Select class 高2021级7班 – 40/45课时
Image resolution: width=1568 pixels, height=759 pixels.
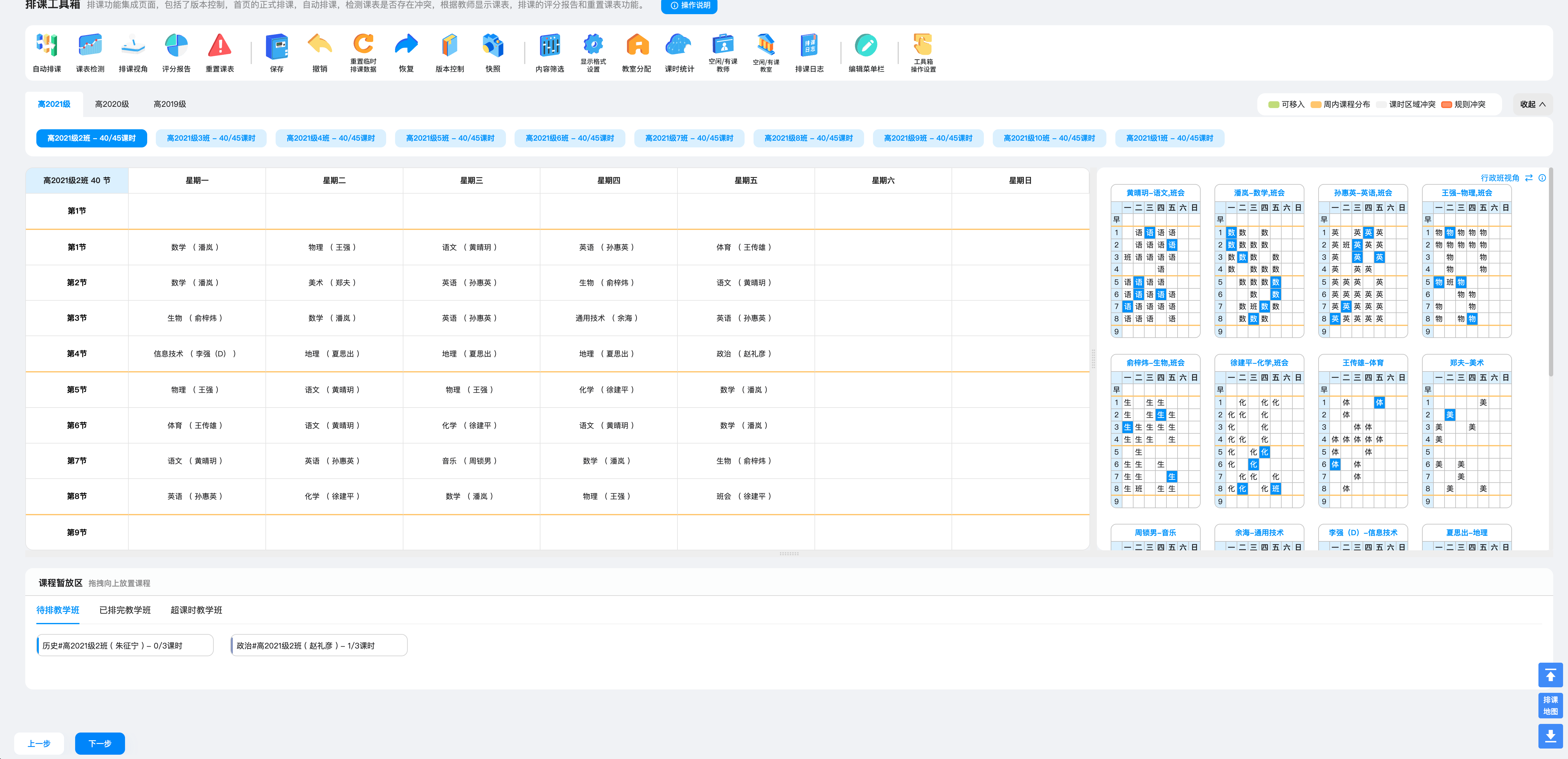690,138
